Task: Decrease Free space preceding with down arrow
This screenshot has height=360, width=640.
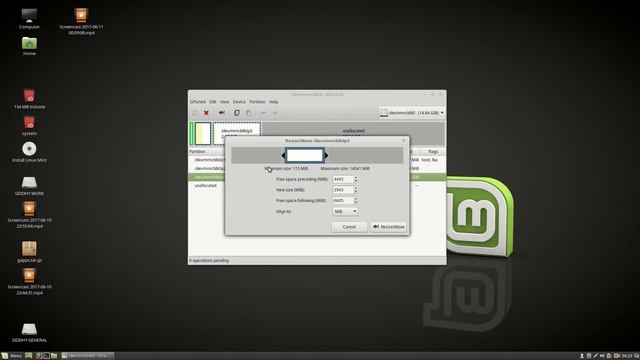Action: click(x=356, y=181)
